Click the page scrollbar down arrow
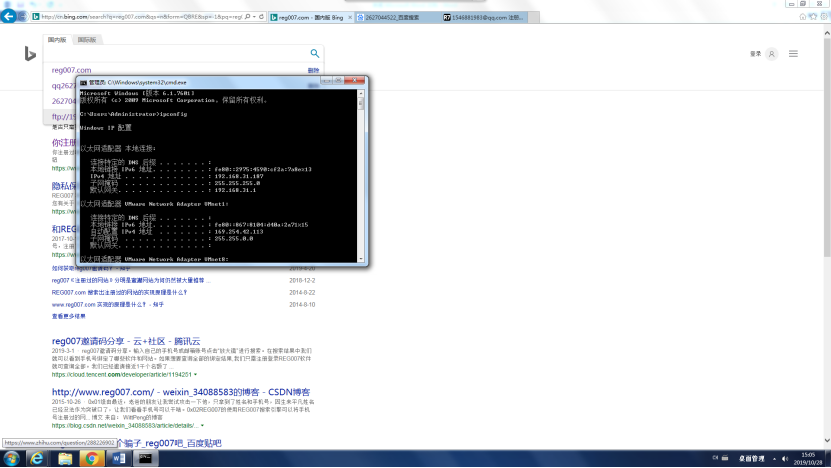The image size is (831, 468). pos(827,441)
